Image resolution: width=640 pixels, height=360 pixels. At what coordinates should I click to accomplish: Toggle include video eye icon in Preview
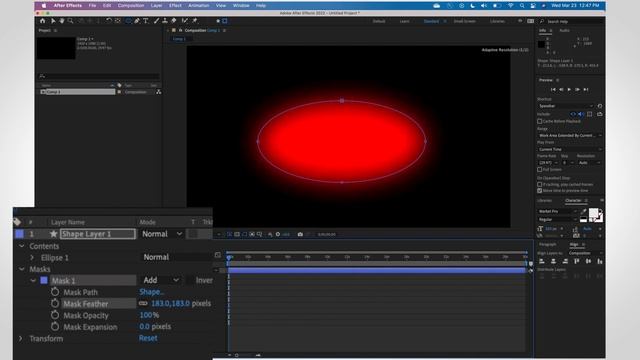pos(573,114)
